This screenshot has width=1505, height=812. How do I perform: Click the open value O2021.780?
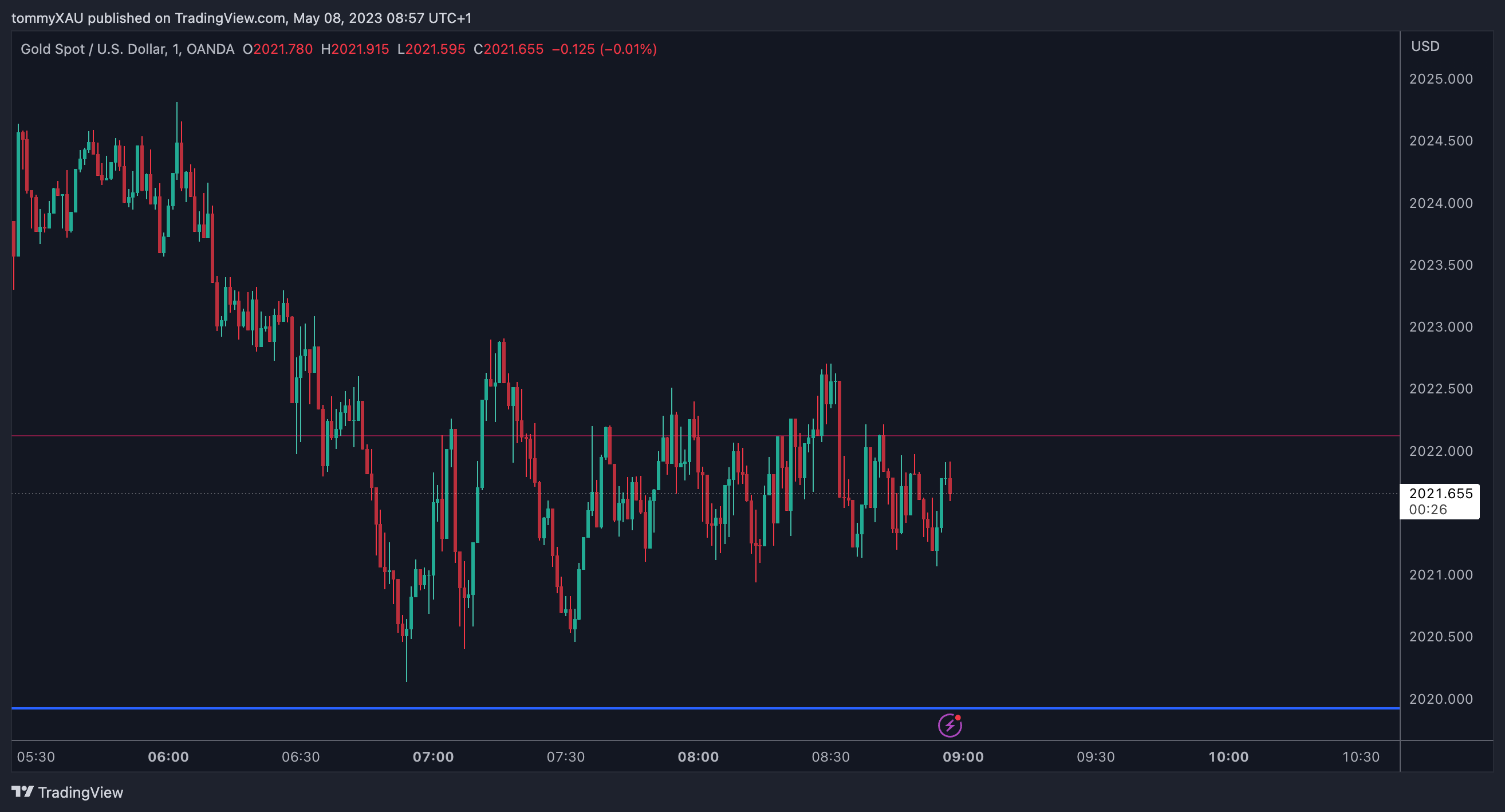pos(278,49)
